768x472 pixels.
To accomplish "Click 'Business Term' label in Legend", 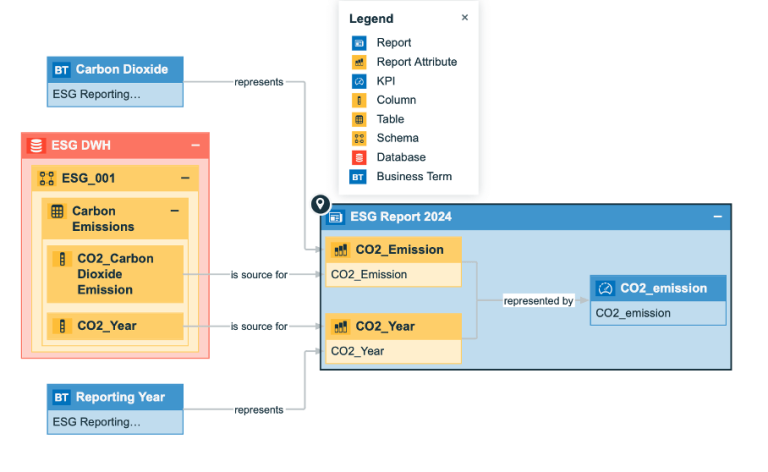I will click(414, 177).
